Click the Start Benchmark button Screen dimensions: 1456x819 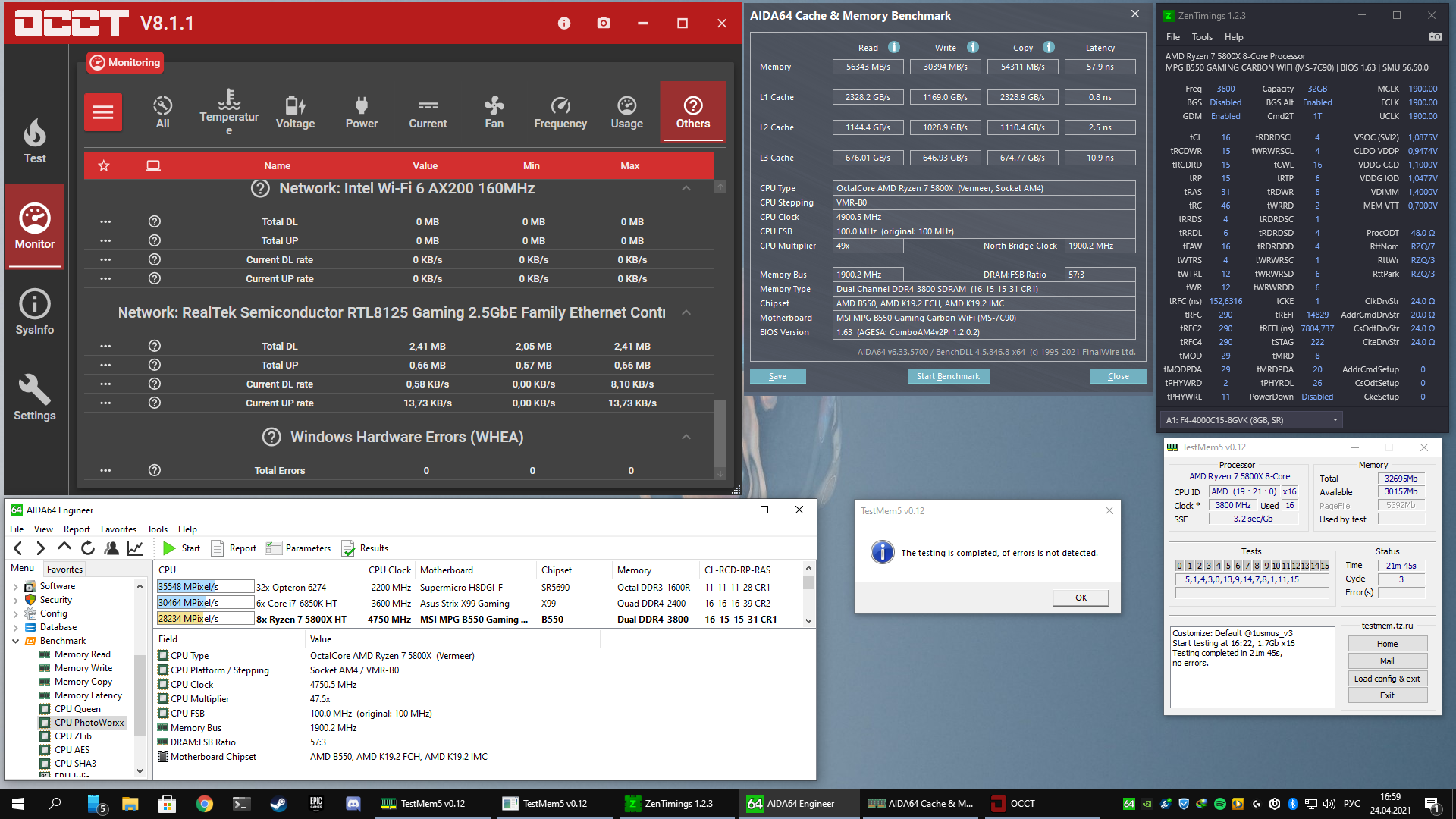(947, 376)
